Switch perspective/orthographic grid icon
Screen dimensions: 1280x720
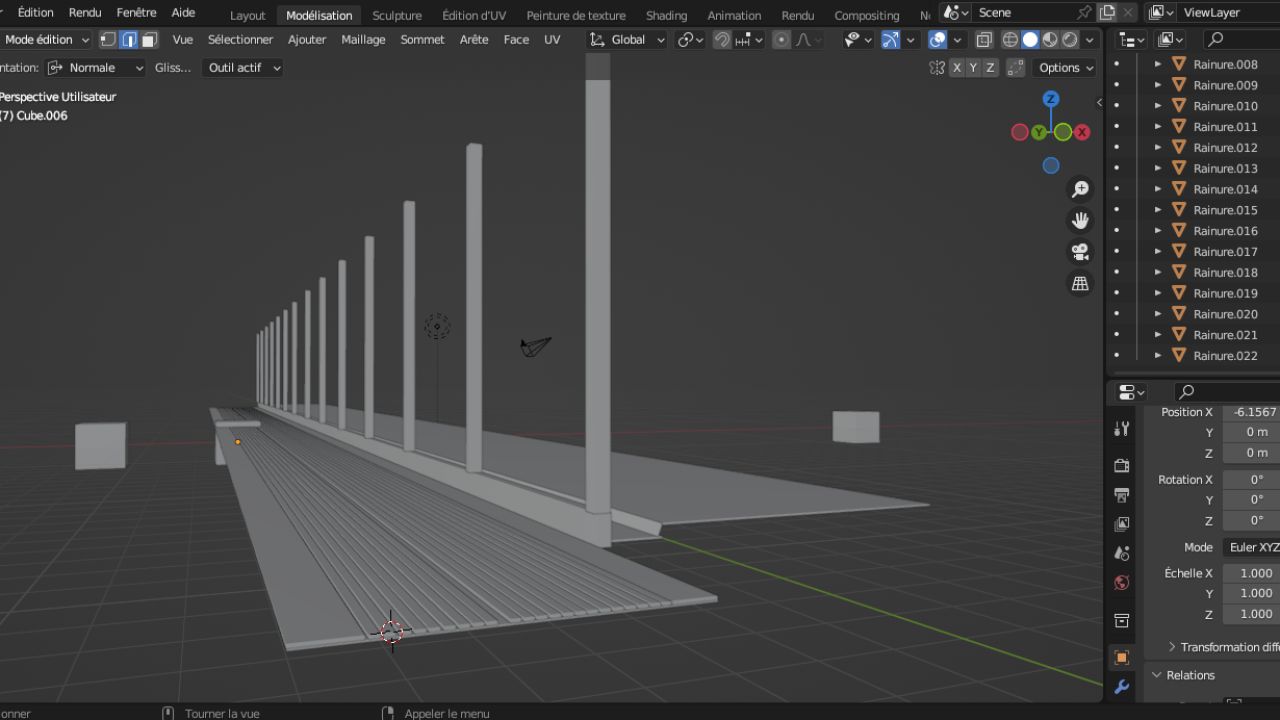(1080, 284)
